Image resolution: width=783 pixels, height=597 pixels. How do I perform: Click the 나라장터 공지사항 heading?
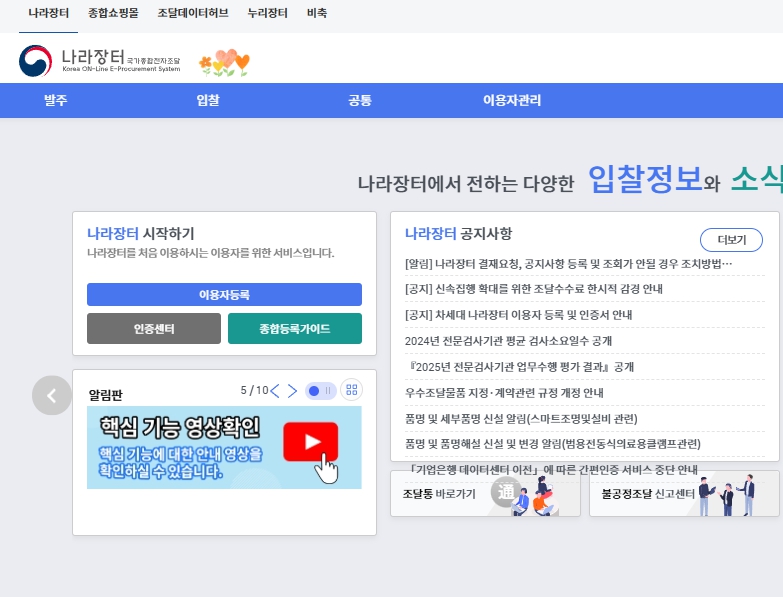pos(458,234)
